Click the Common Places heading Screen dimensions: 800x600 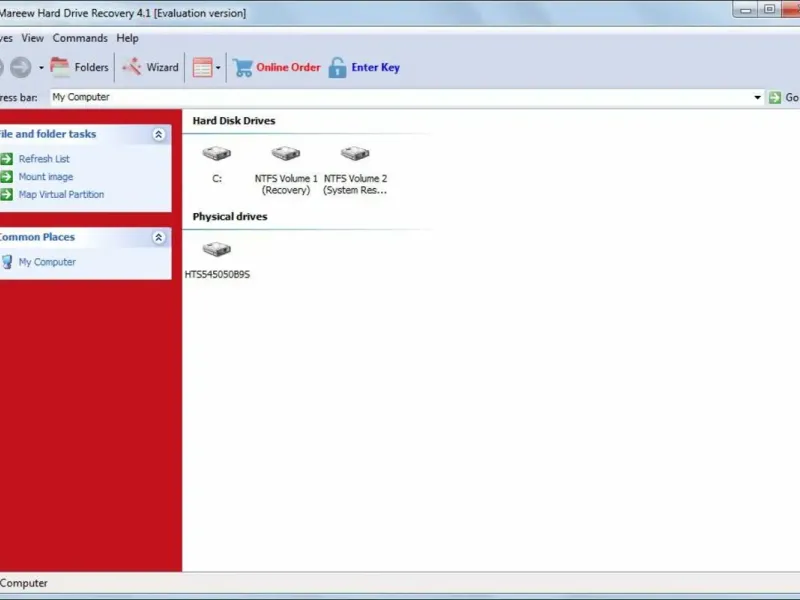coord(37,237)
